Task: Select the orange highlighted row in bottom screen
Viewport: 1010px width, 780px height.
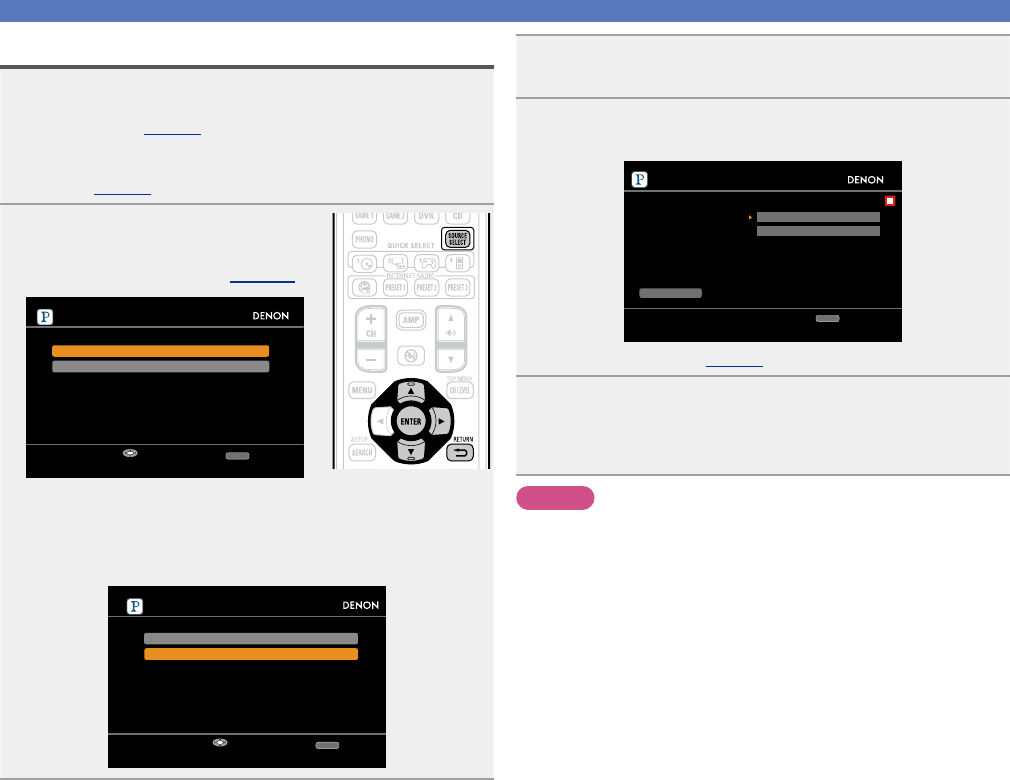Action: coord(251,654)
